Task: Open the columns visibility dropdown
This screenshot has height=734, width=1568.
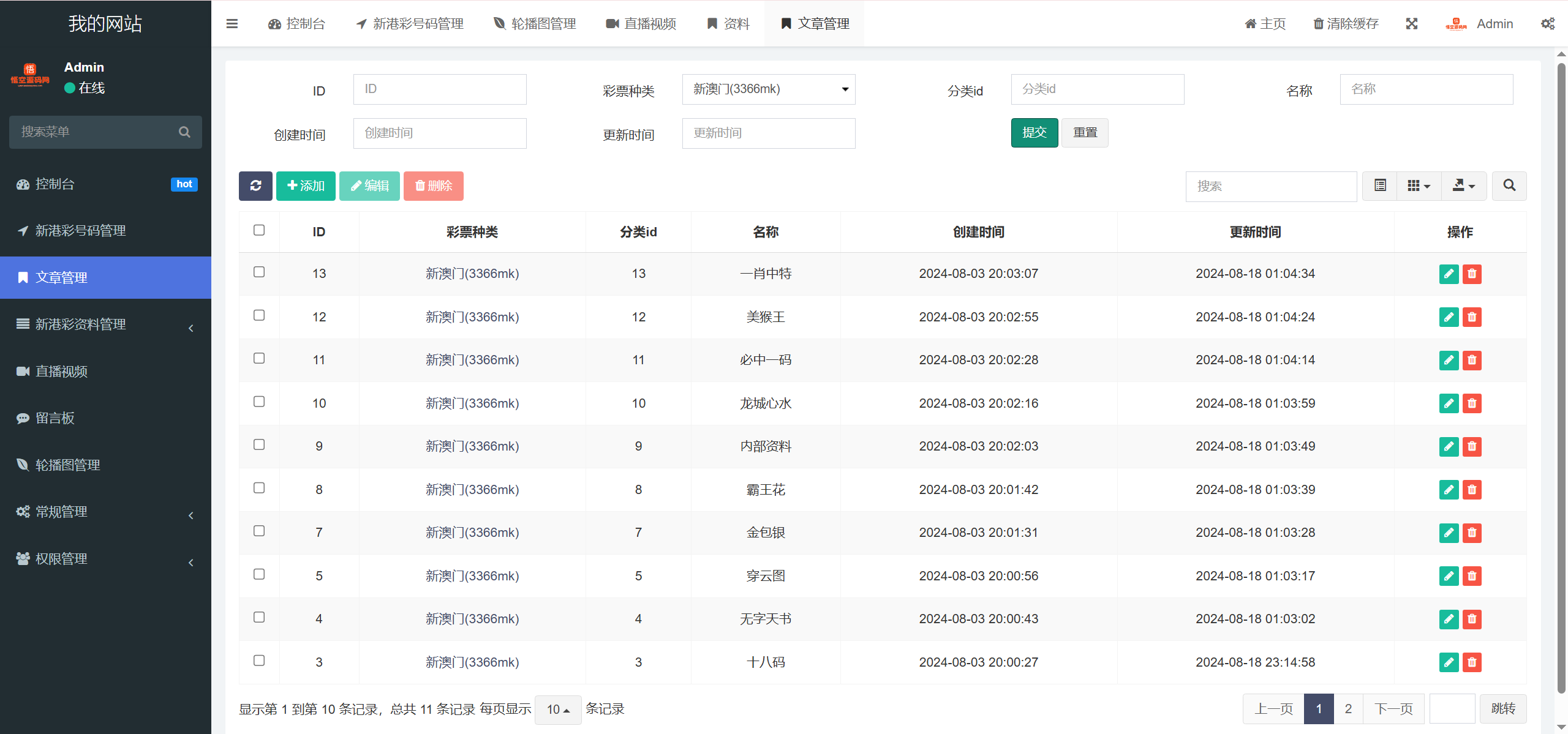Action: click(x=1419, y=186)
